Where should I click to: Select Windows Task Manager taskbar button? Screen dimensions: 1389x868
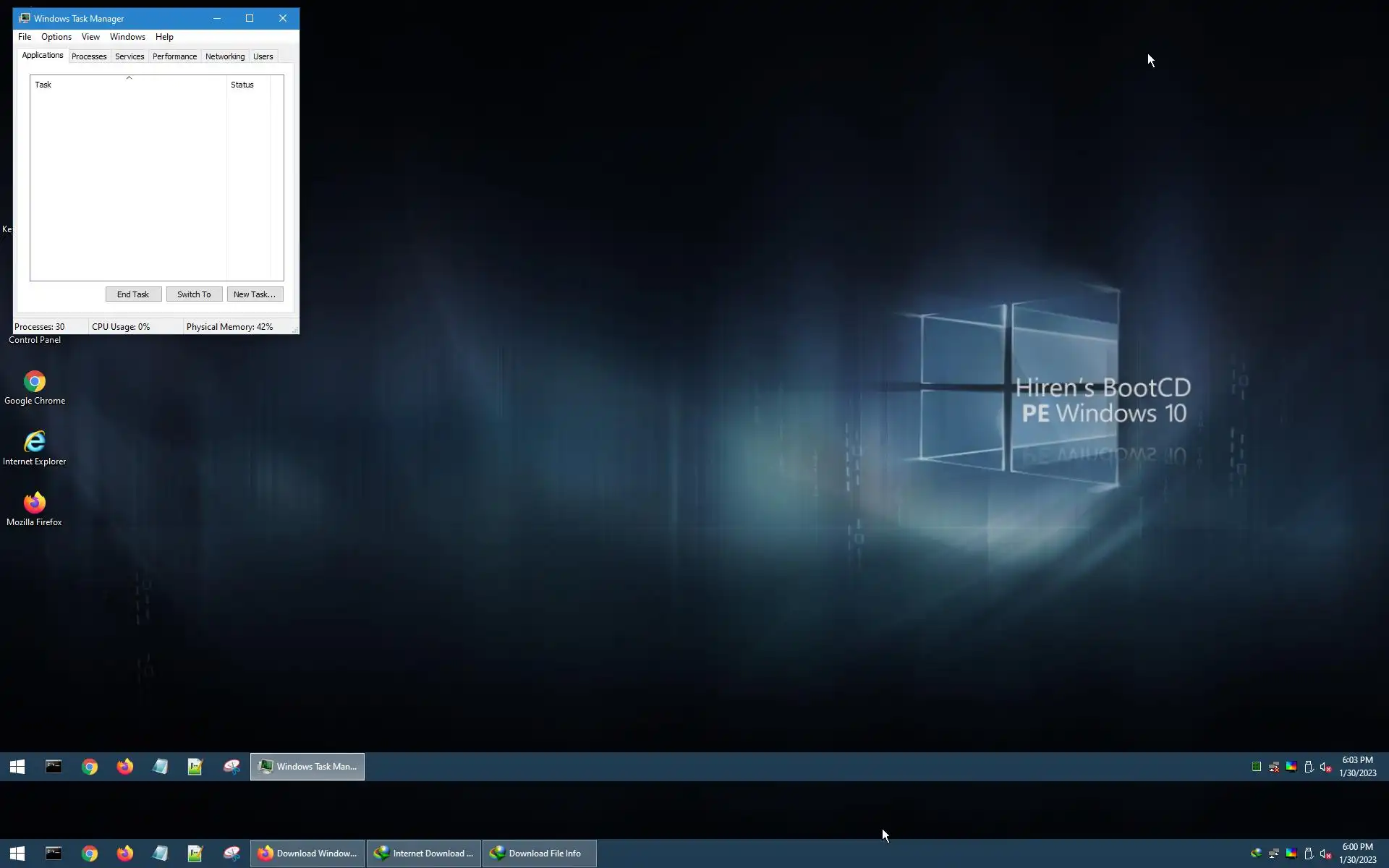[x=307, y=767]
